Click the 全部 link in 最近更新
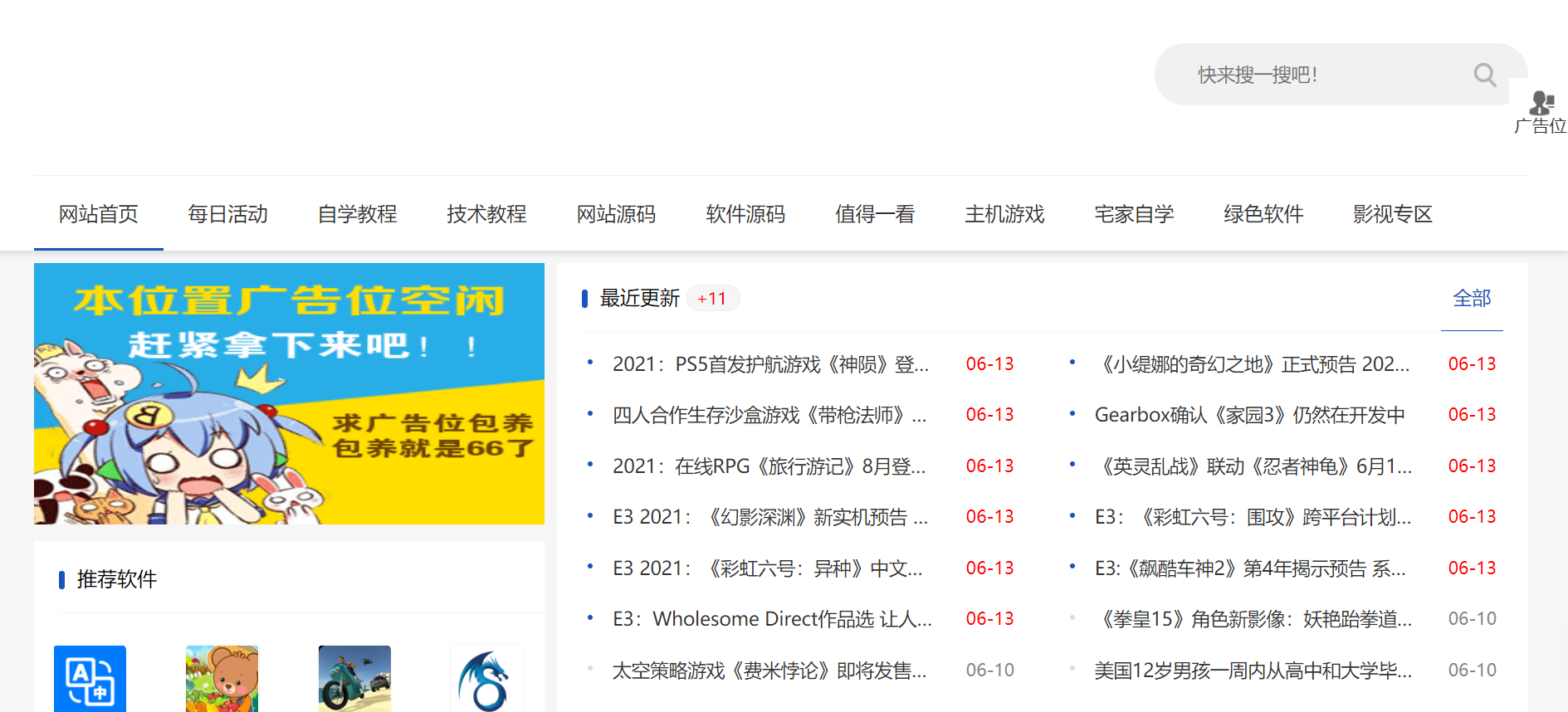 click(1472, 298)
